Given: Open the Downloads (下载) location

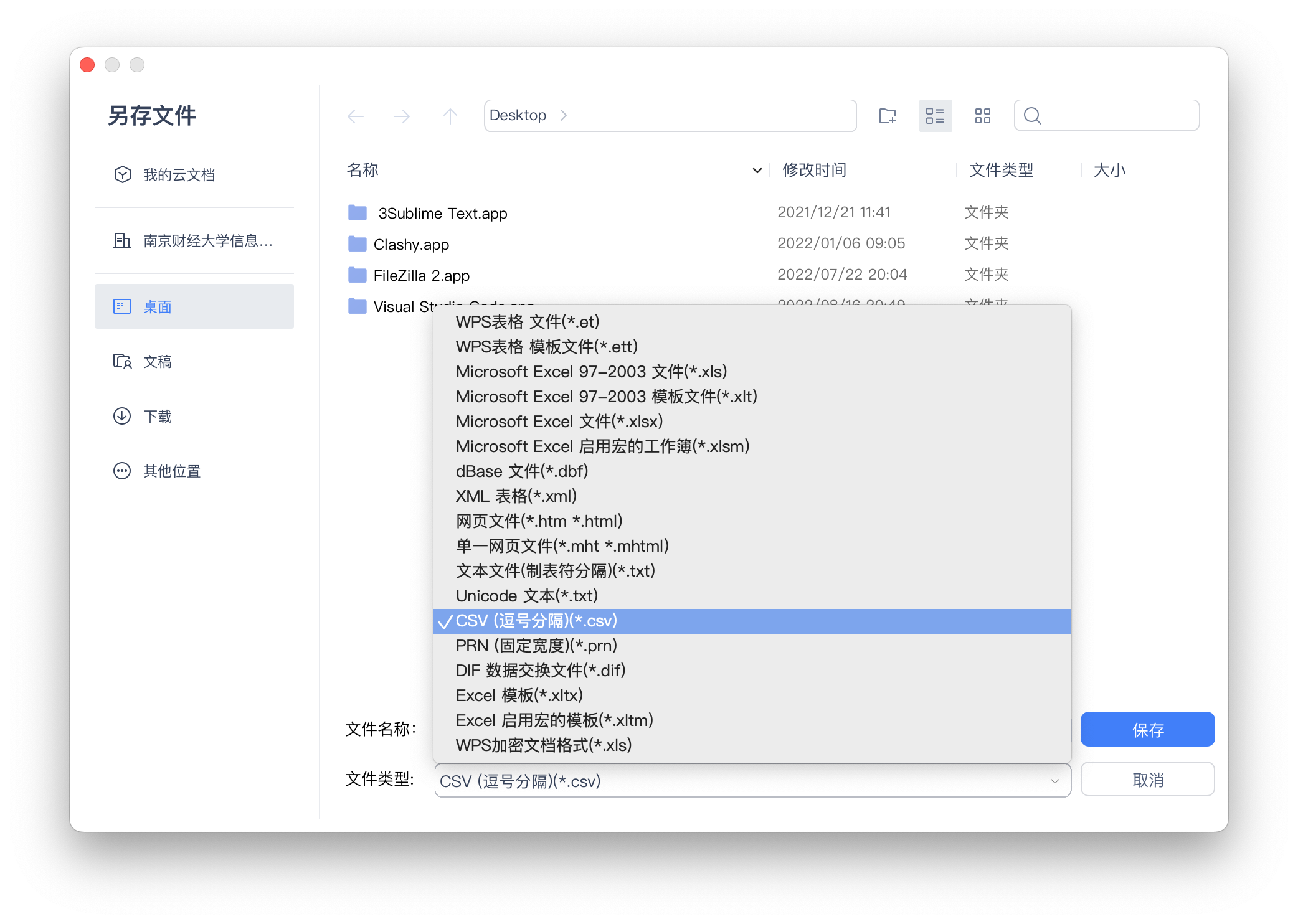Looking at the screenshot, I should coord(157,417).
